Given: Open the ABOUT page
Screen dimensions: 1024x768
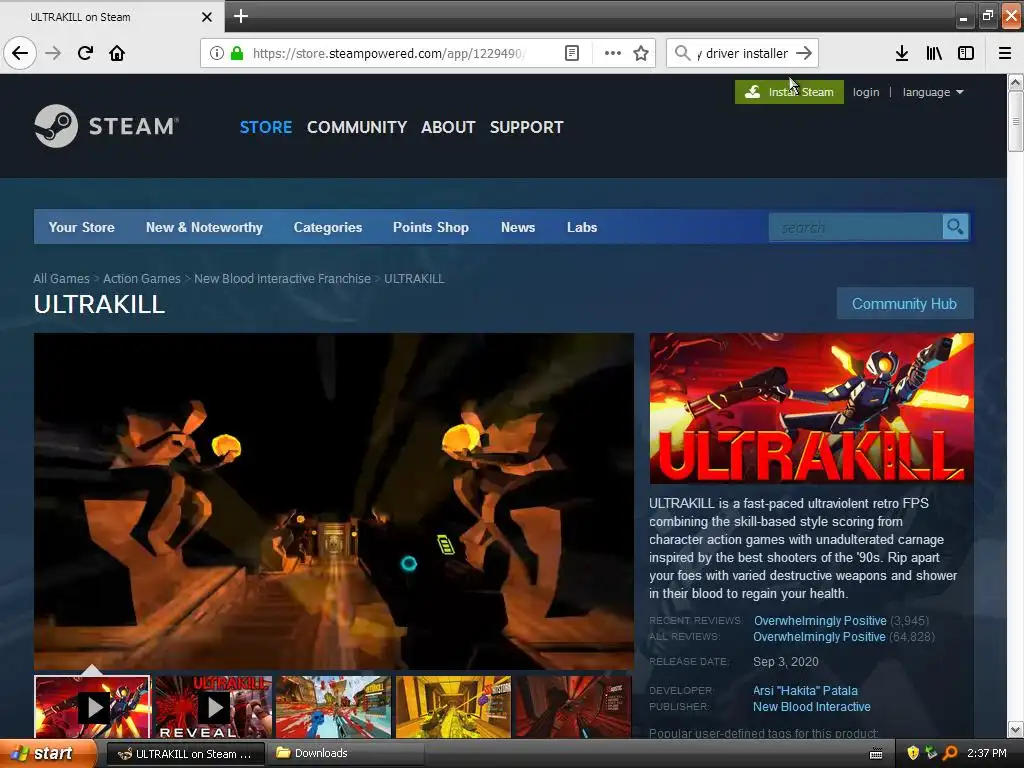Looking at the screenshot, I should coord(448,127).
